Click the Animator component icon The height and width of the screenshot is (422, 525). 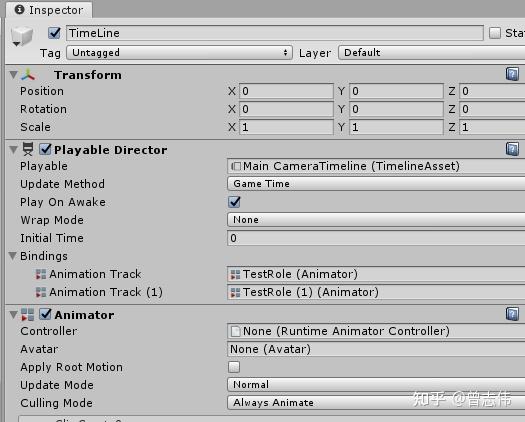pyautogui.click(x=27, y=314)
